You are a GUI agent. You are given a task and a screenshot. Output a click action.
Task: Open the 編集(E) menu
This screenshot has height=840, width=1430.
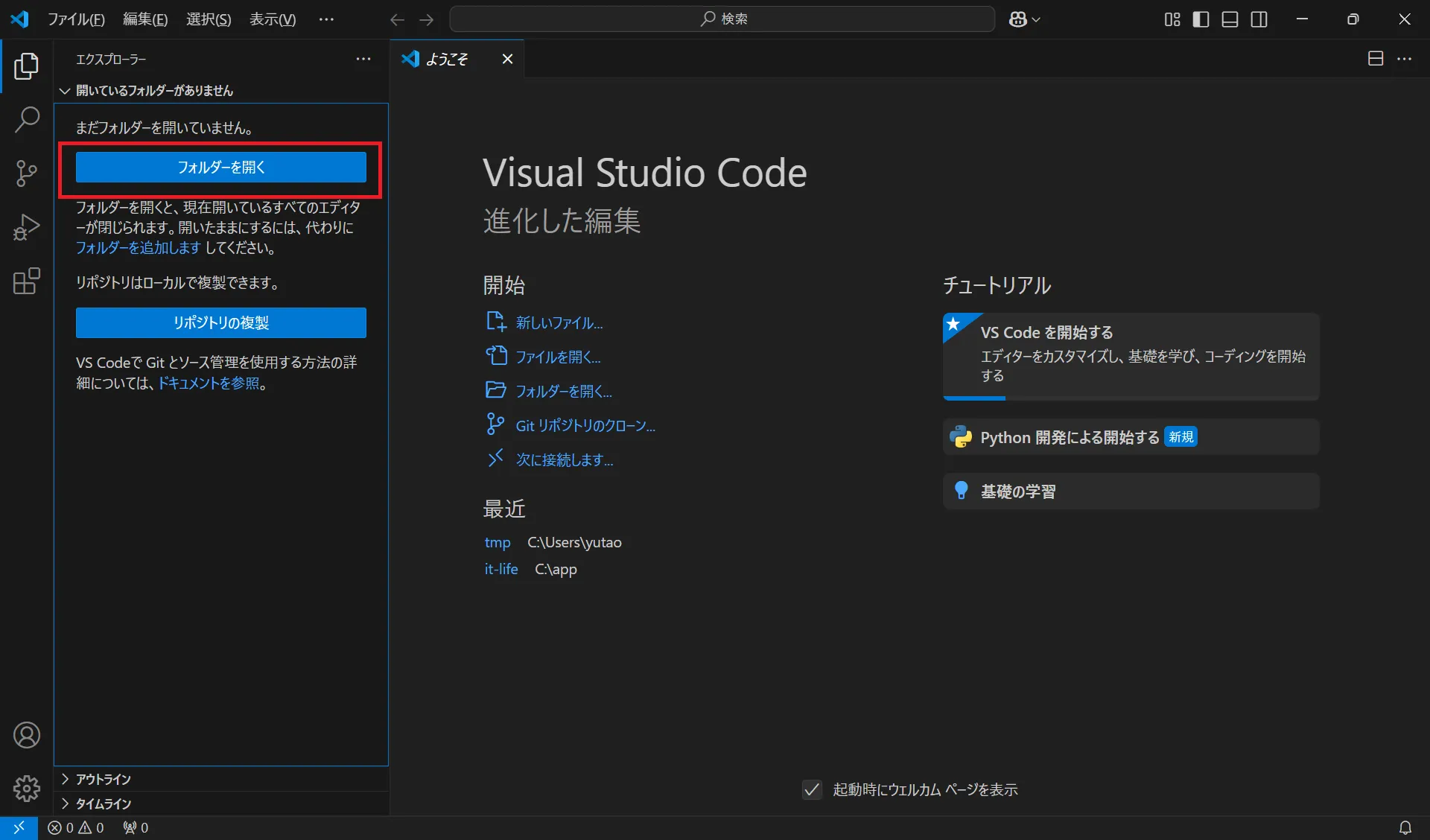pos(145,19)
